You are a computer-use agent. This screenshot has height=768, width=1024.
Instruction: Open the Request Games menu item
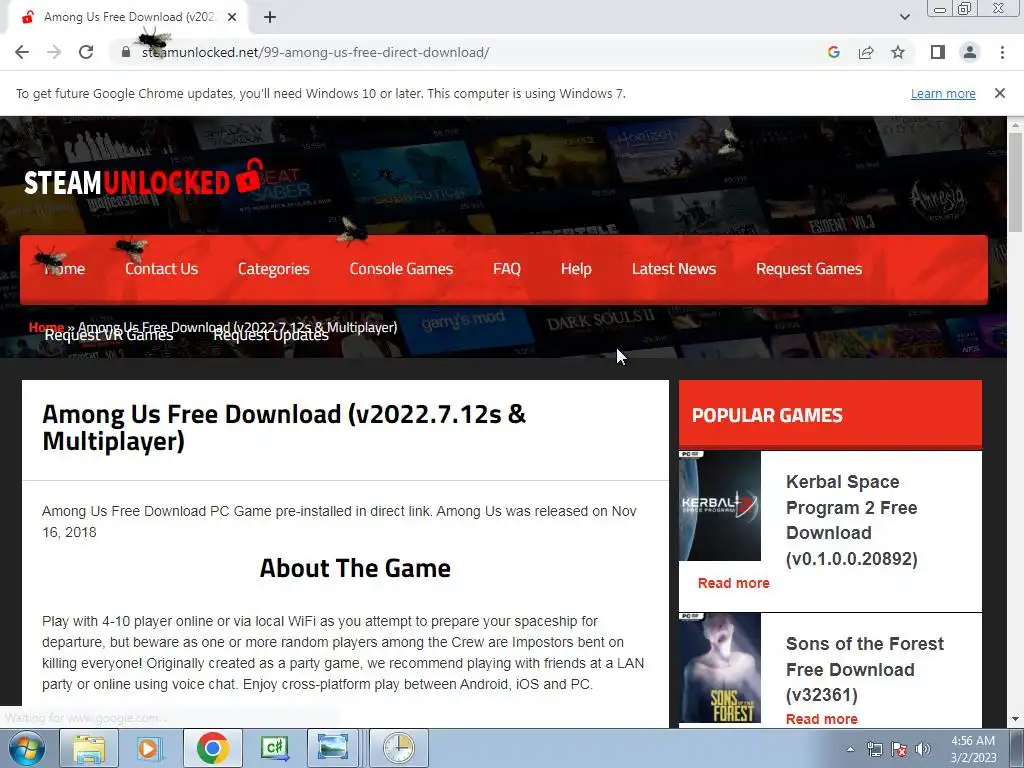click(809, 268)
